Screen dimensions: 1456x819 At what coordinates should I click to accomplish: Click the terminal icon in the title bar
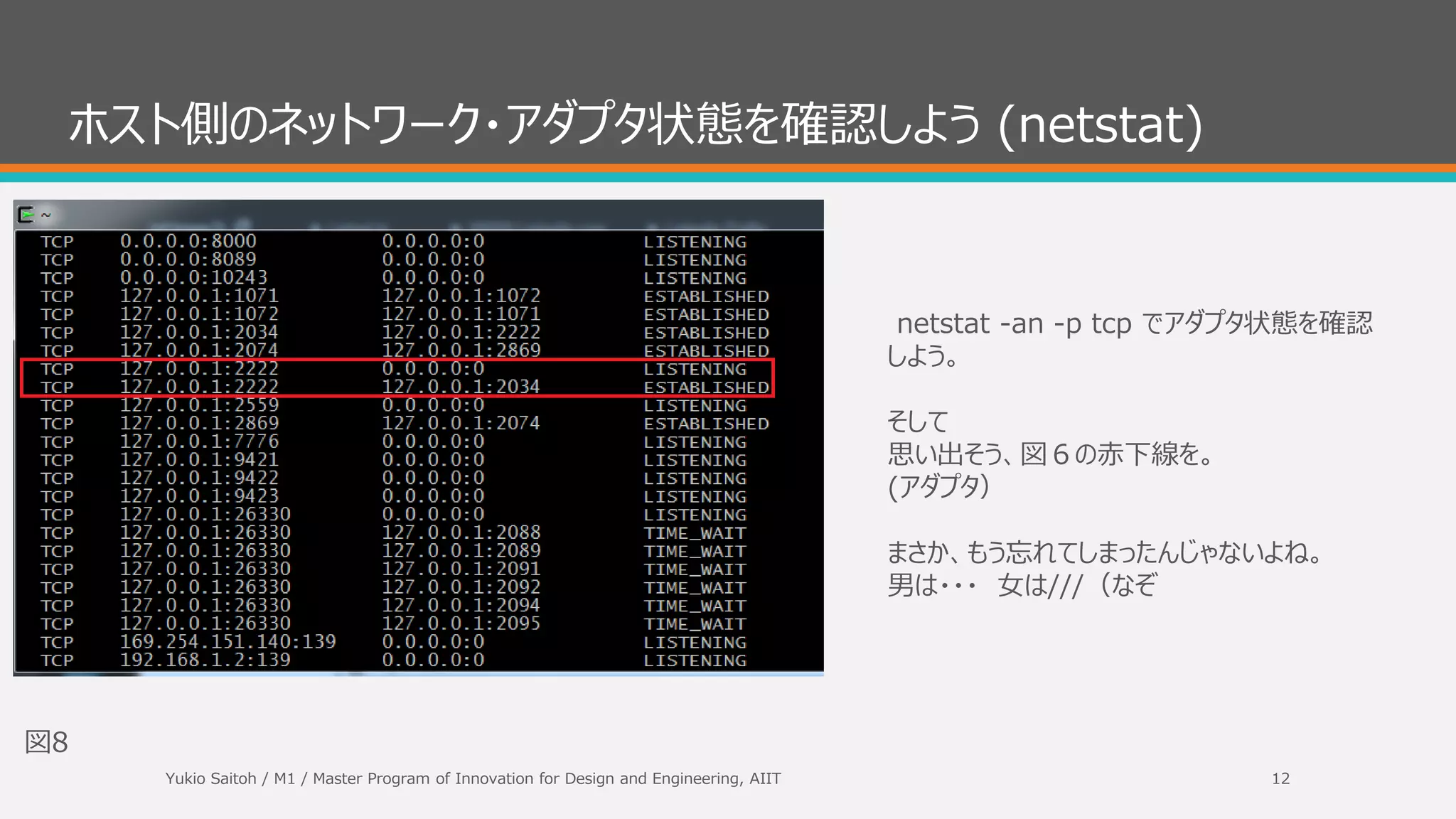click(26, 214)
